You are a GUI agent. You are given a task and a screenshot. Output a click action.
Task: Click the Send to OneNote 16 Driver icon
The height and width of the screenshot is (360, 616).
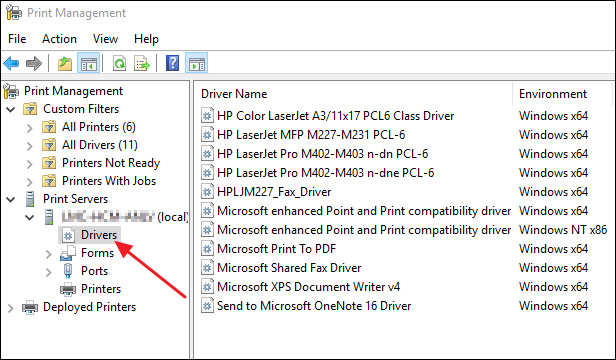click(x=207, y=306)
